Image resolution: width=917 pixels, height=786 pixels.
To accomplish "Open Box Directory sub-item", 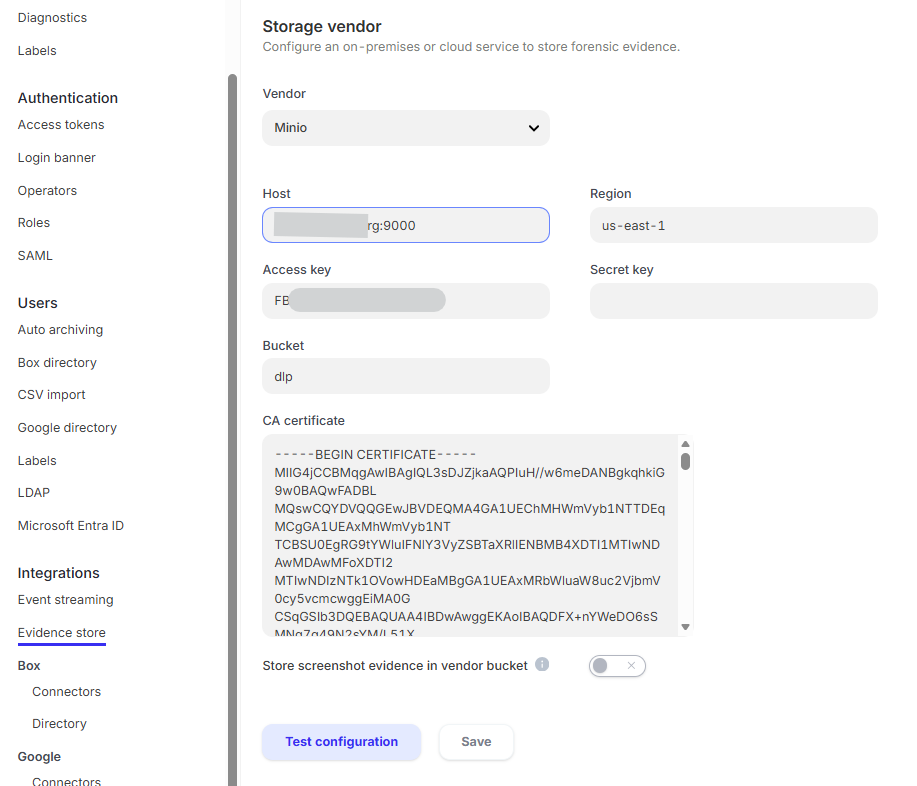I will pyautogui.click(x=59, y=724).
